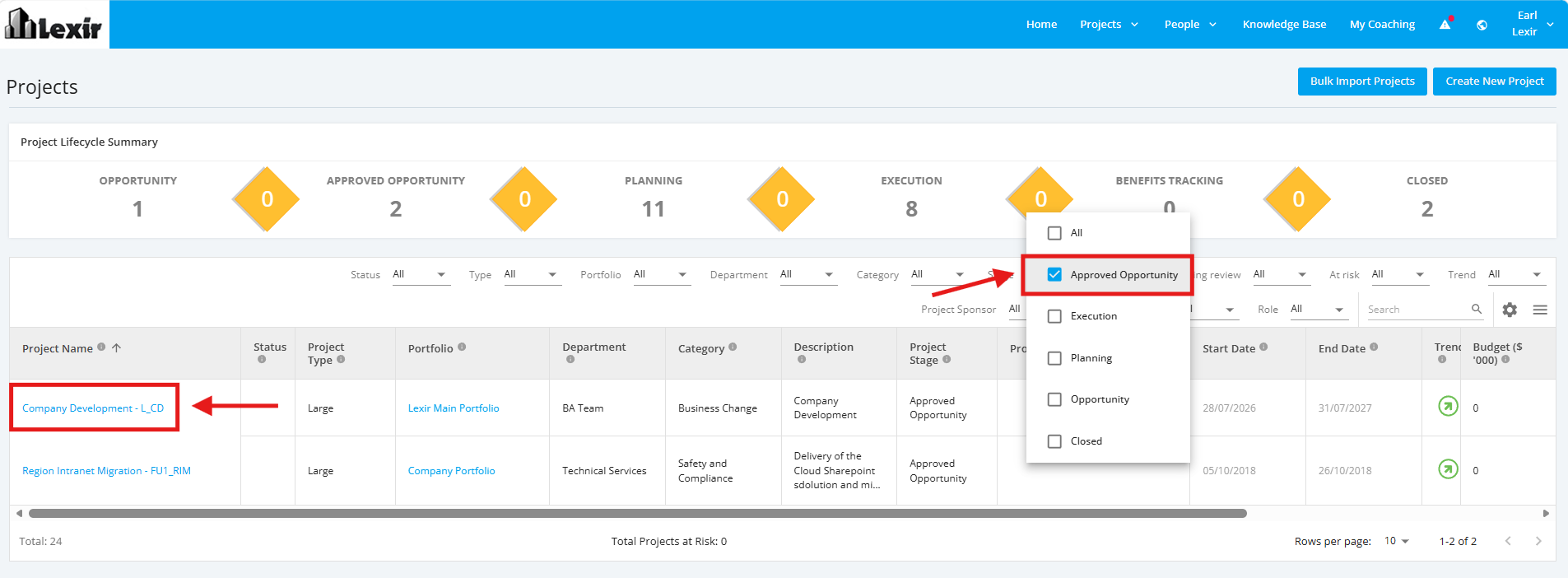Click the info icon beside Project Type
The width and height of the screenshot is (1568, 578).
341,359
